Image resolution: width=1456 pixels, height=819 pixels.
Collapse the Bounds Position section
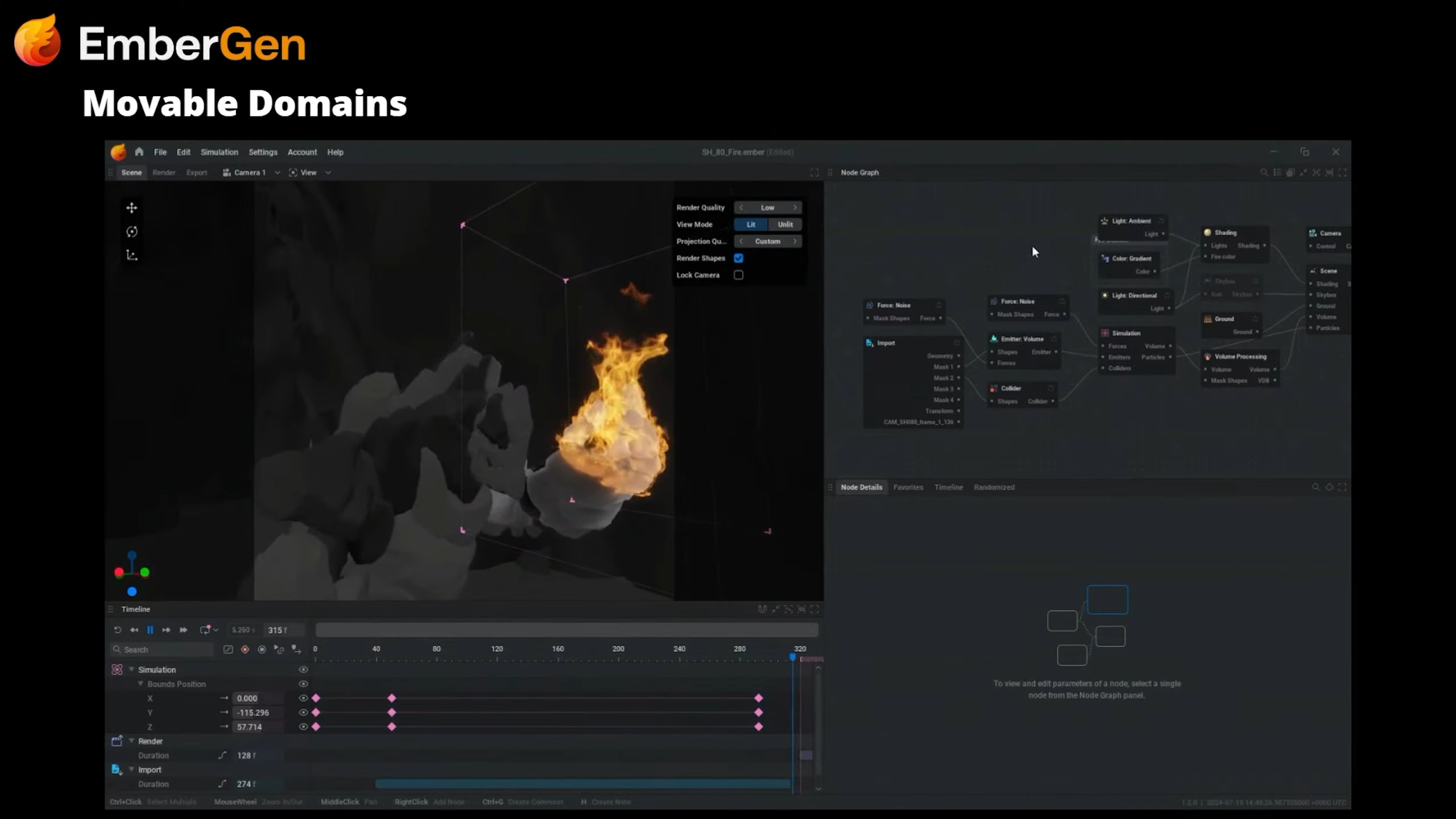pos(140,684)
